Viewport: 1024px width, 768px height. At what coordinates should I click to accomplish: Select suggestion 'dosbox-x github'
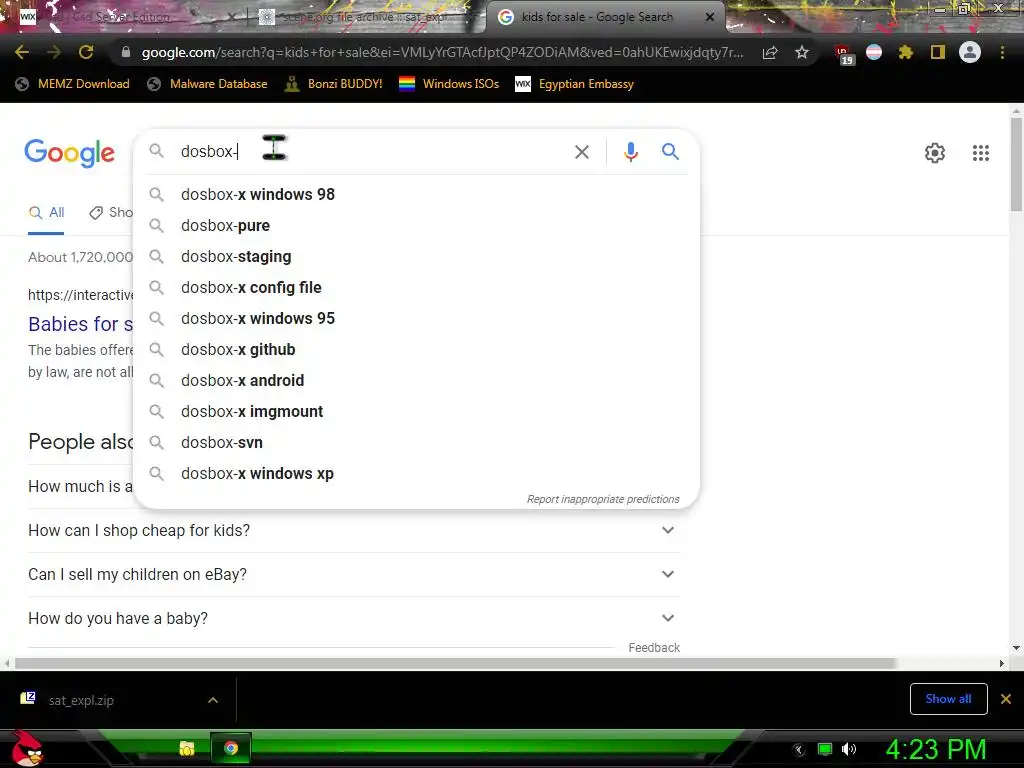click(x=416, y=349)
